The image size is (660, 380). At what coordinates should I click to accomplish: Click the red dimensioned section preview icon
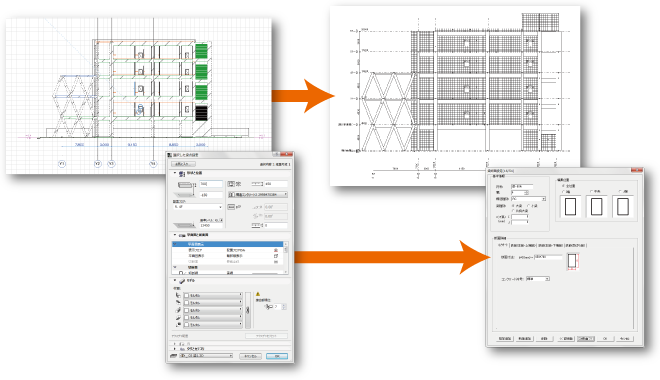(x=572, y=261)
